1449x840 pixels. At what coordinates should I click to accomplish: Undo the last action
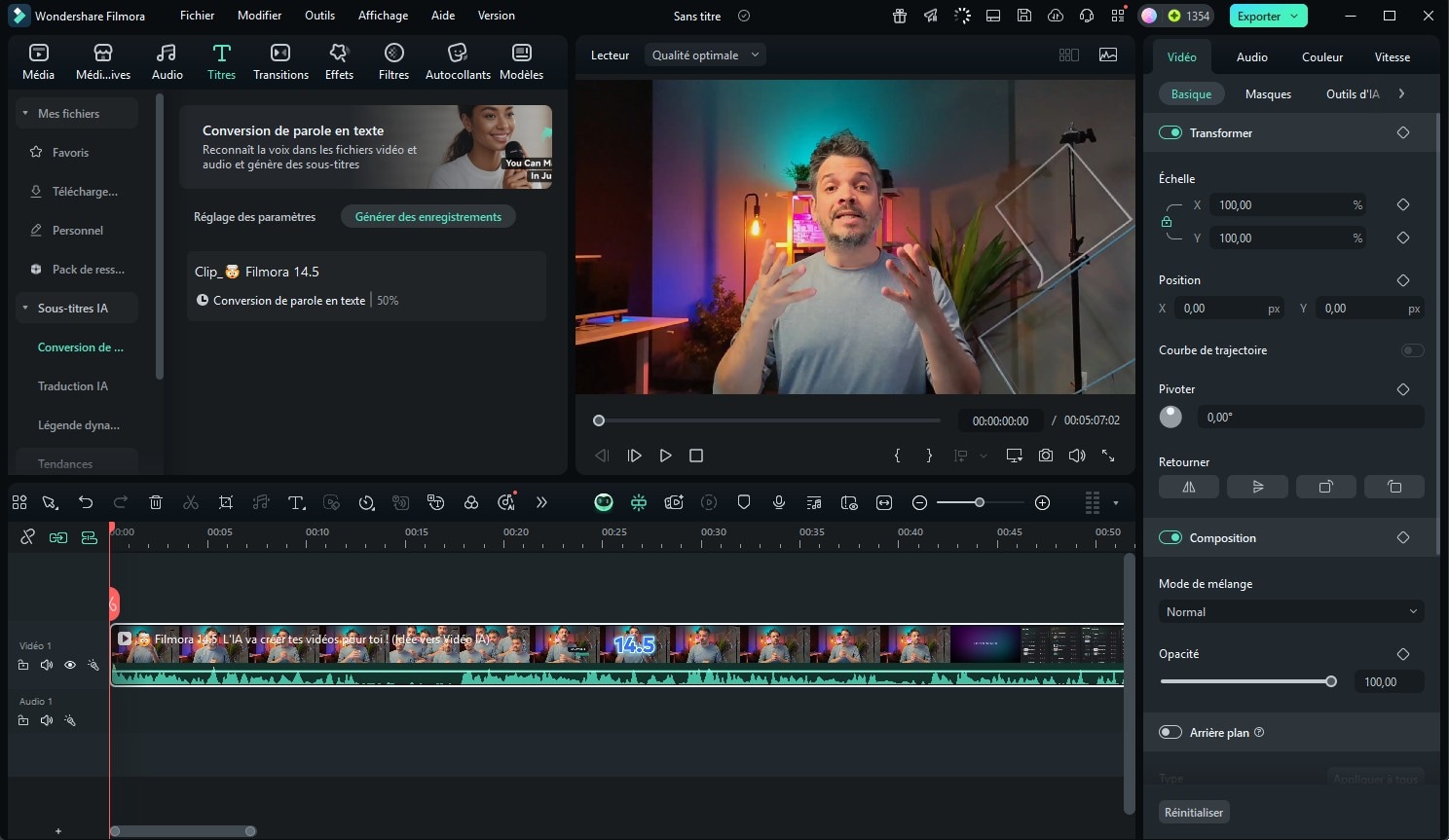click(86, 502)
